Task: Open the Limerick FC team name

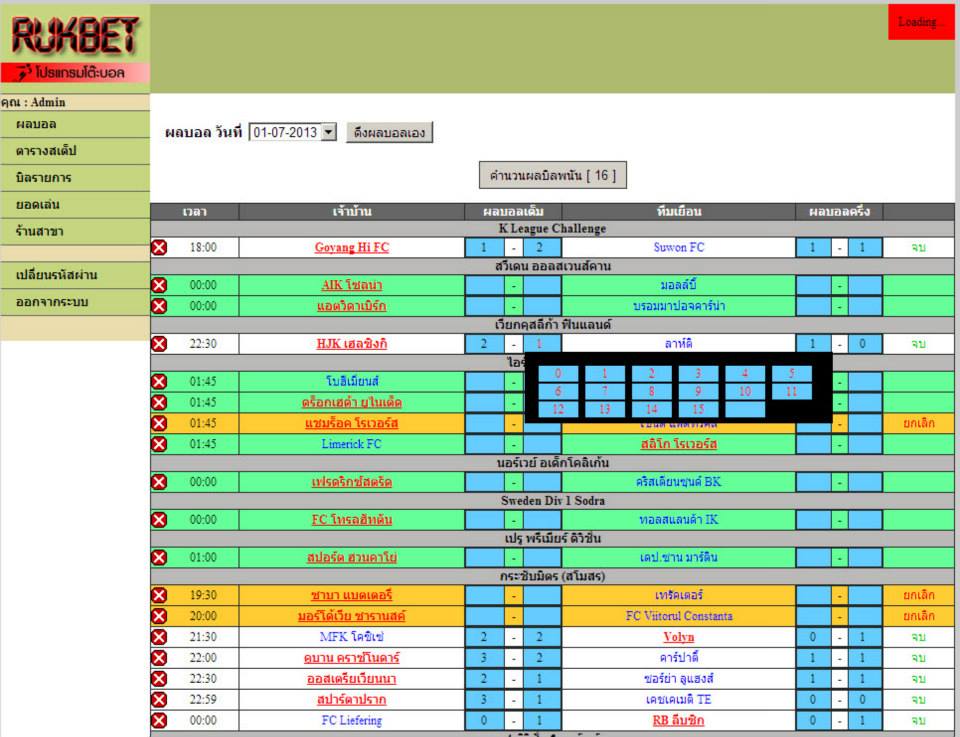Action: (351, 444)
